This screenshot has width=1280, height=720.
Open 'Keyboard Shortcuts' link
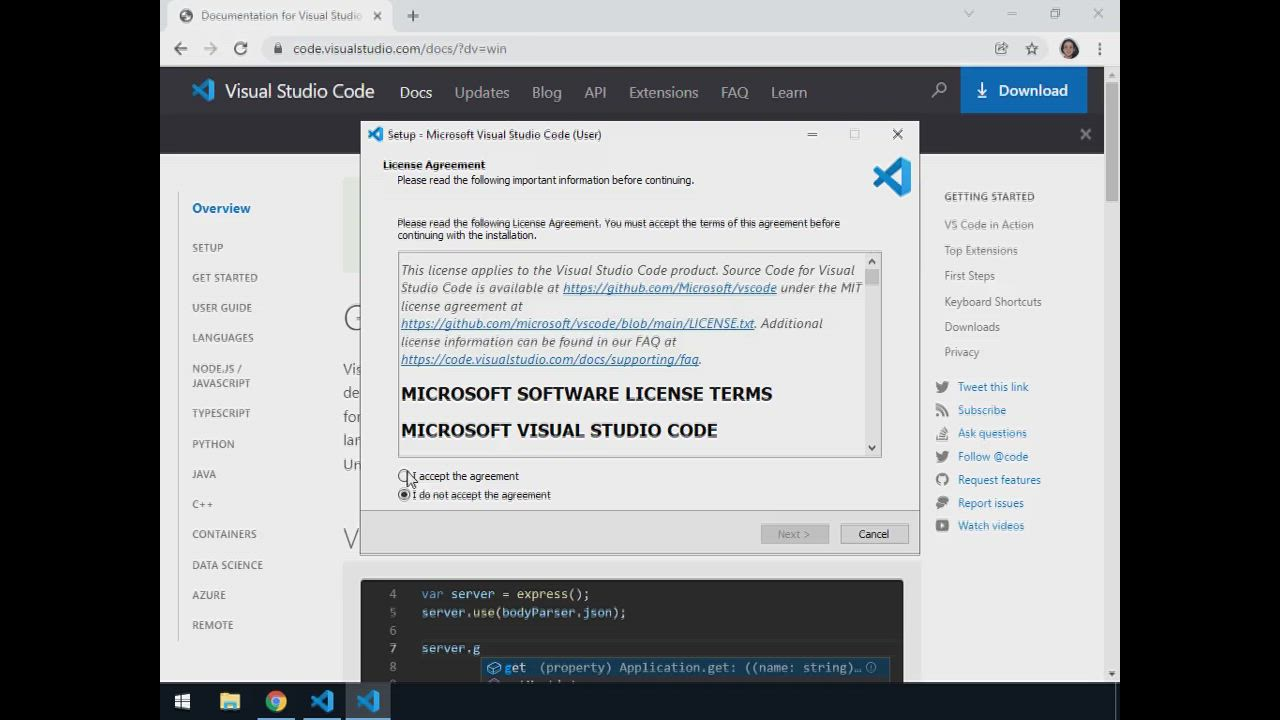993,302
